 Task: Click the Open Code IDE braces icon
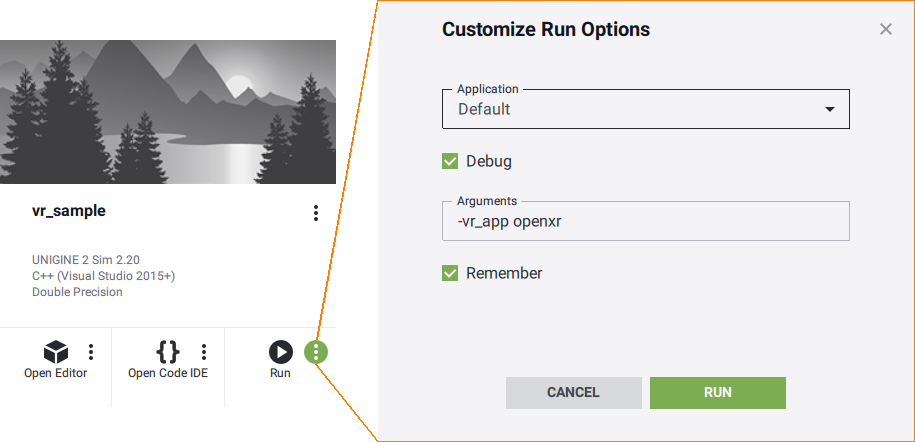click(168, 352)
